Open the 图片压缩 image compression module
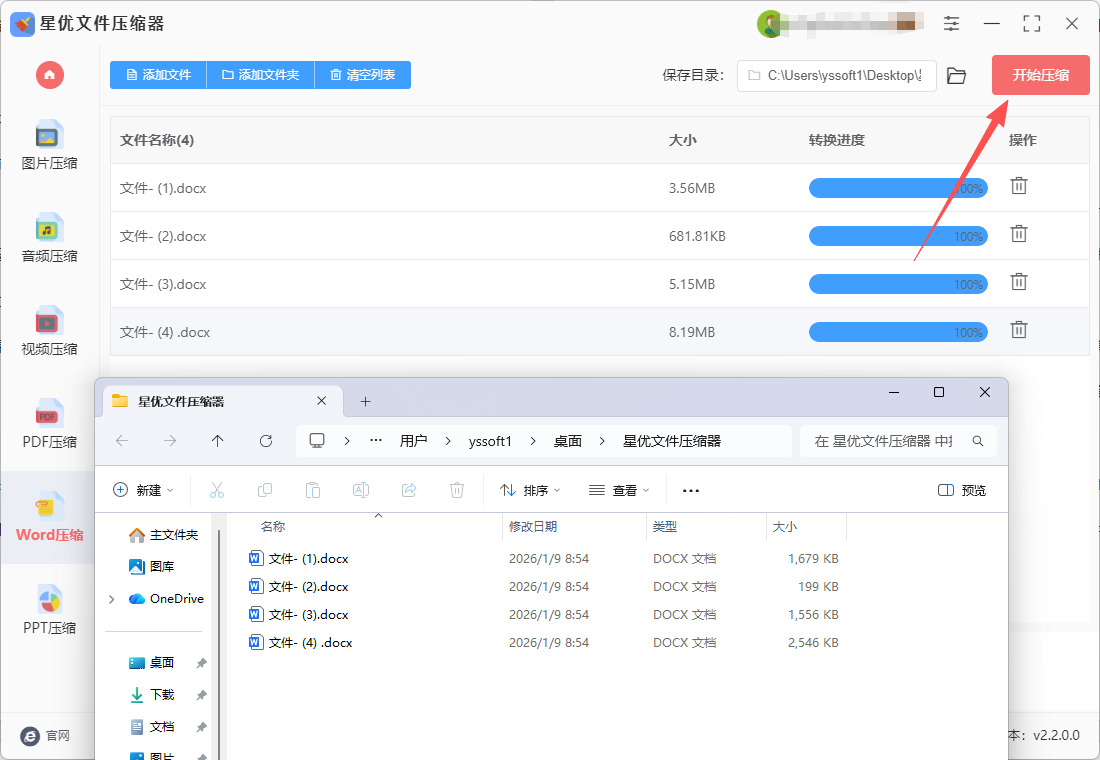This screenshot has width=1100, height=760. tap(49, 145)
